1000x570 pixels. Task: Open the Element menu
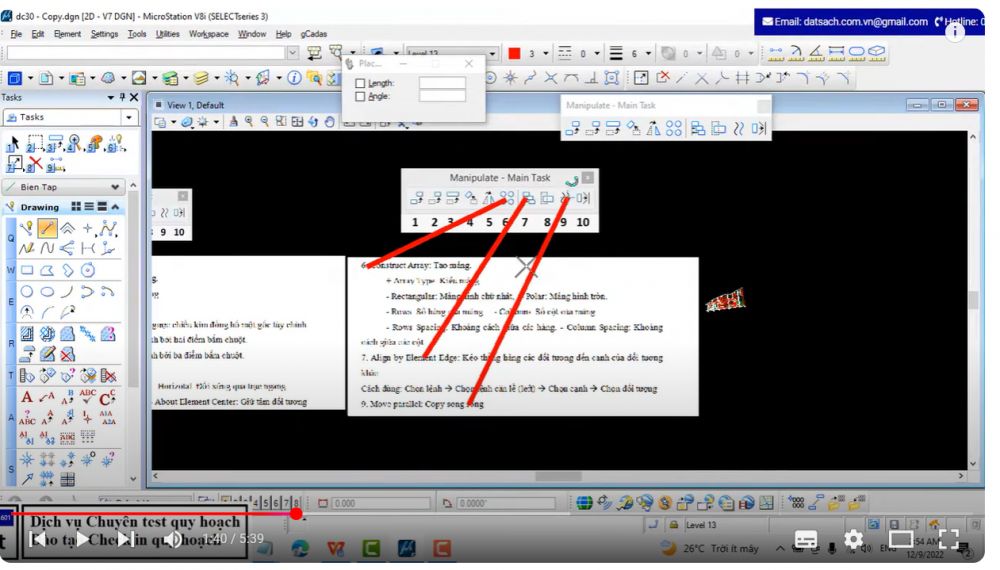(x=67, y=34)
